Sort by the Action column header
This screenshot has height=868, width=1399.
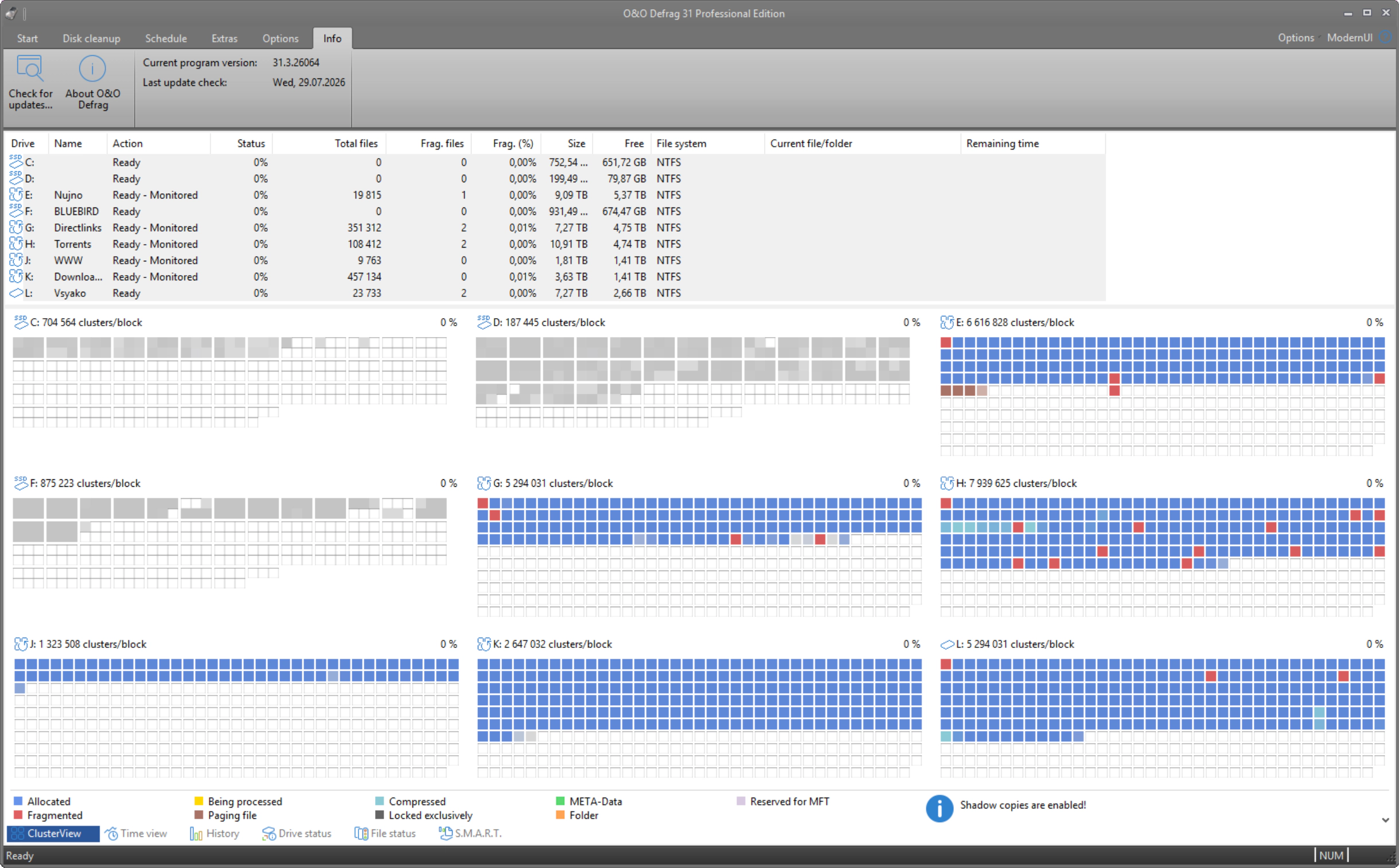coord(158,143)
